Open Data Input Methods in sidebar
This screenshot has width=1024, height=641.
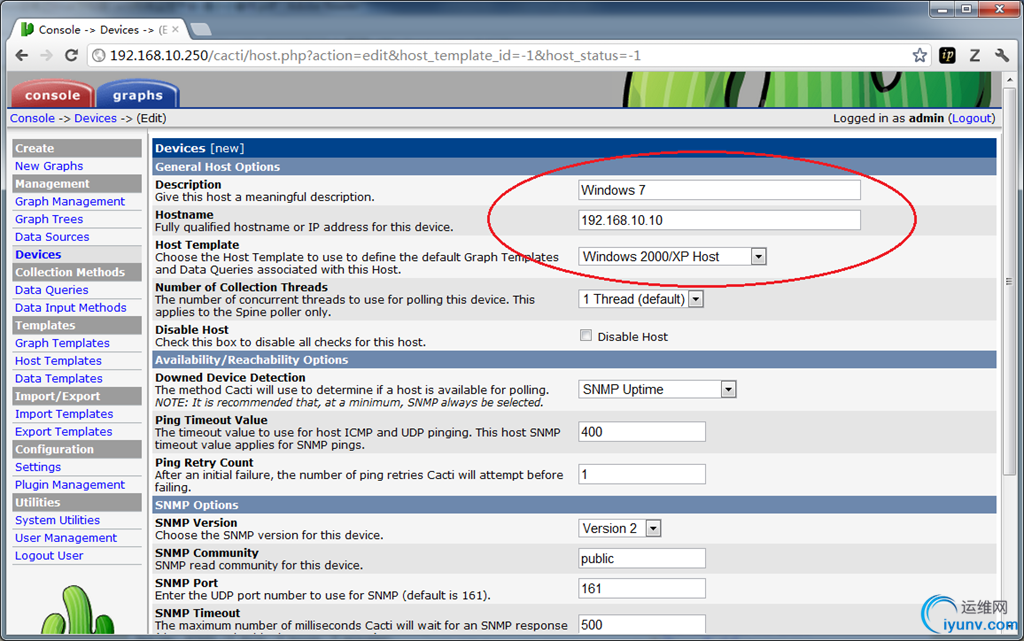pyautogui.click(x=71, y=307)
